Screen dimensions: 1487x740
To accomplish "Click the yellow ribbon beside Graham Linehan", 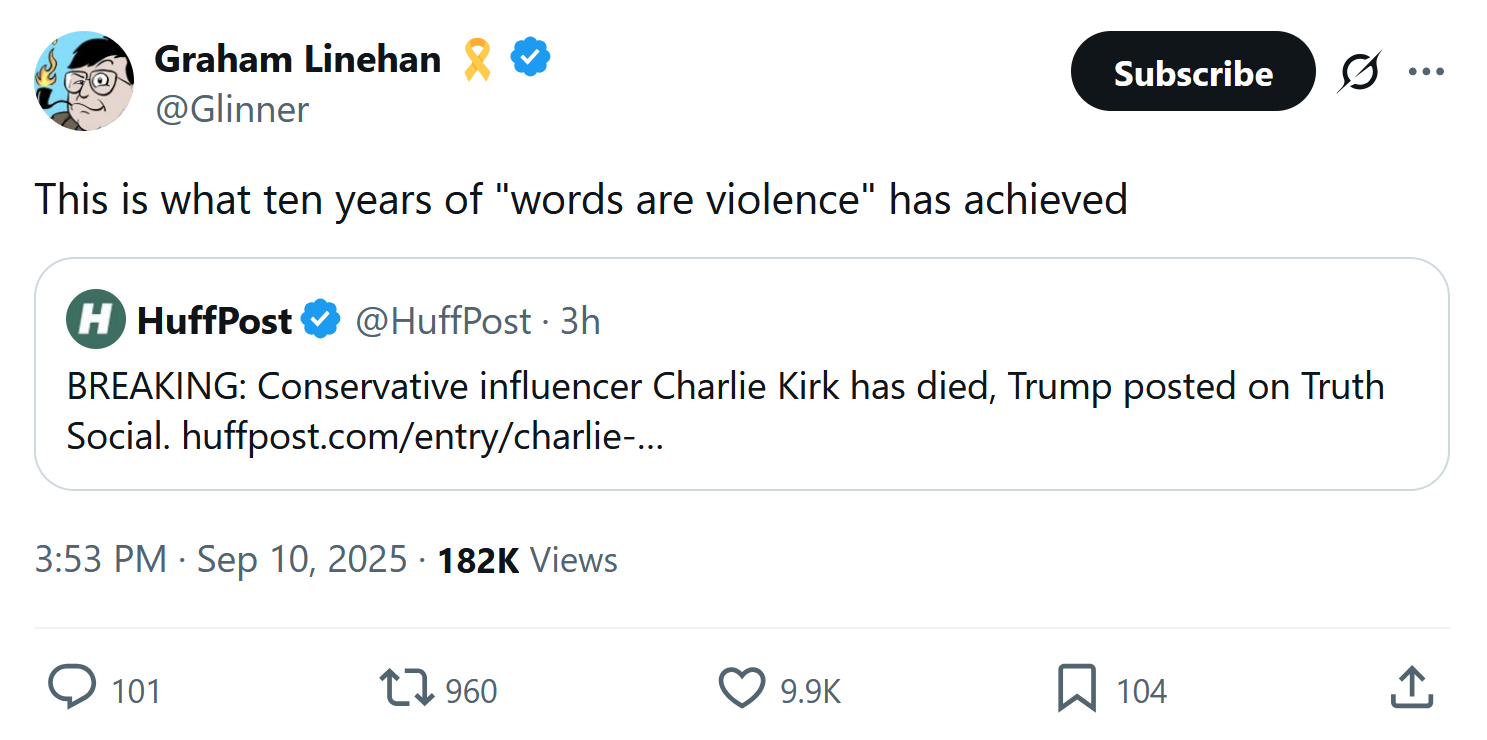I will pyautogui.click(x=478, y=60).
